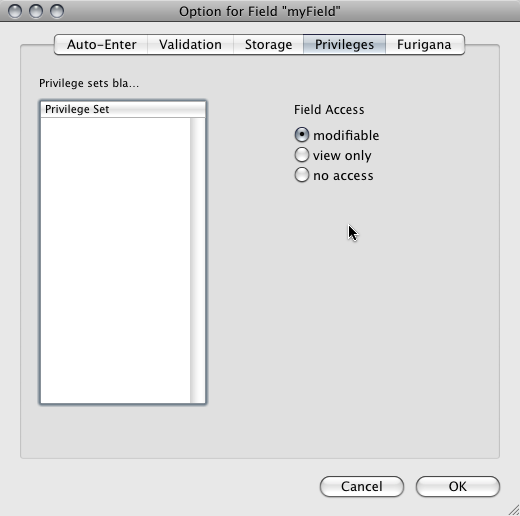The image size is (520, 516).
Task: Click the Privilege Set column header
Action: point(123,109)
